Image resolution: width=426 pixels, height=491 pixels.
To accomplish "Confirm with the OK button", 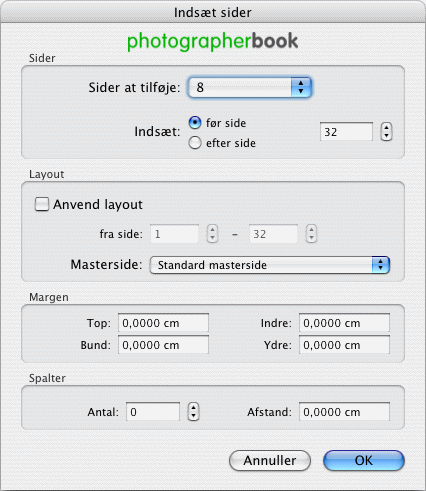I will 364,460.
